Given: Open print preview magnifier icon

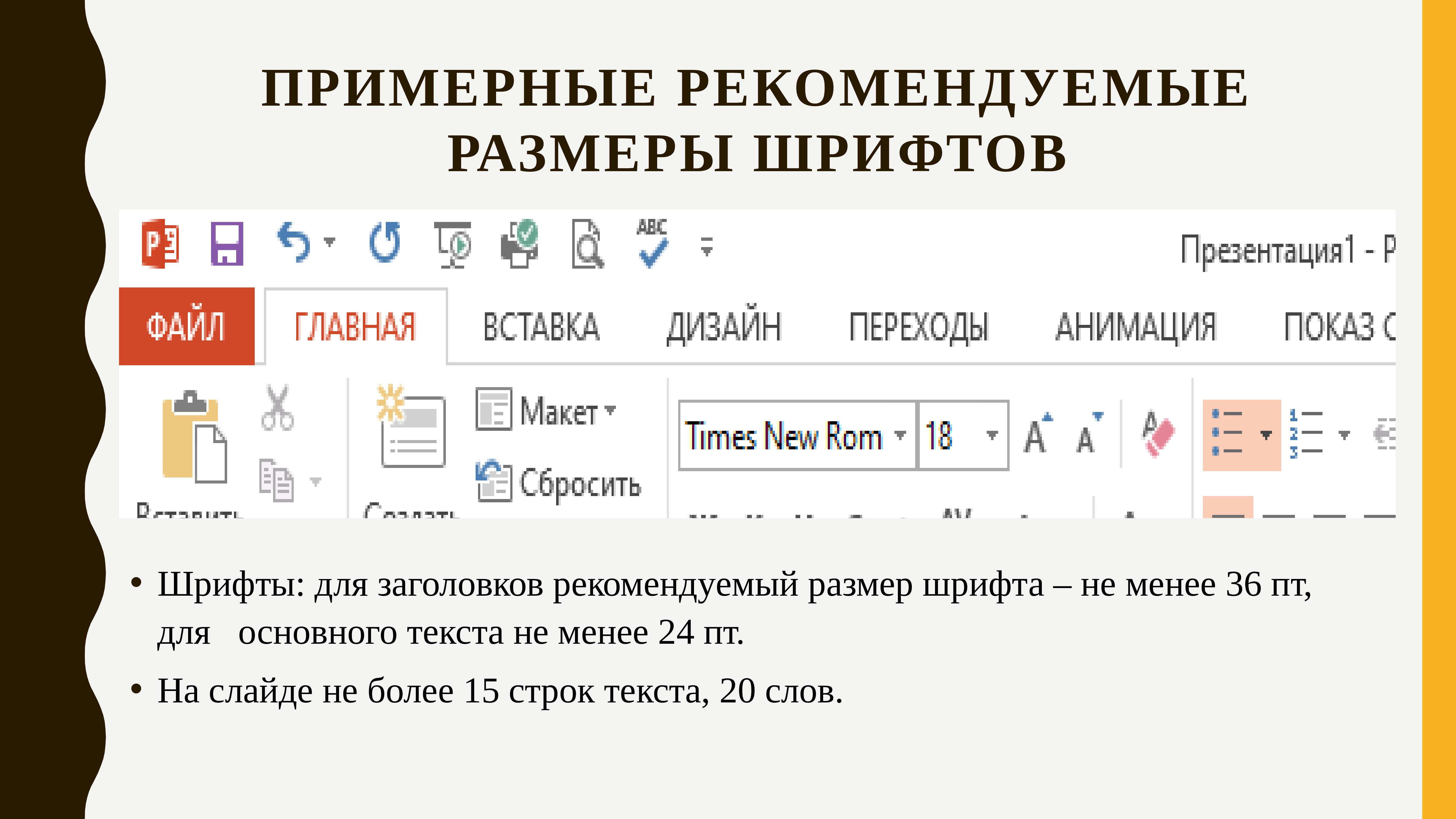Looking at the screenshot, I should point(587,244).
